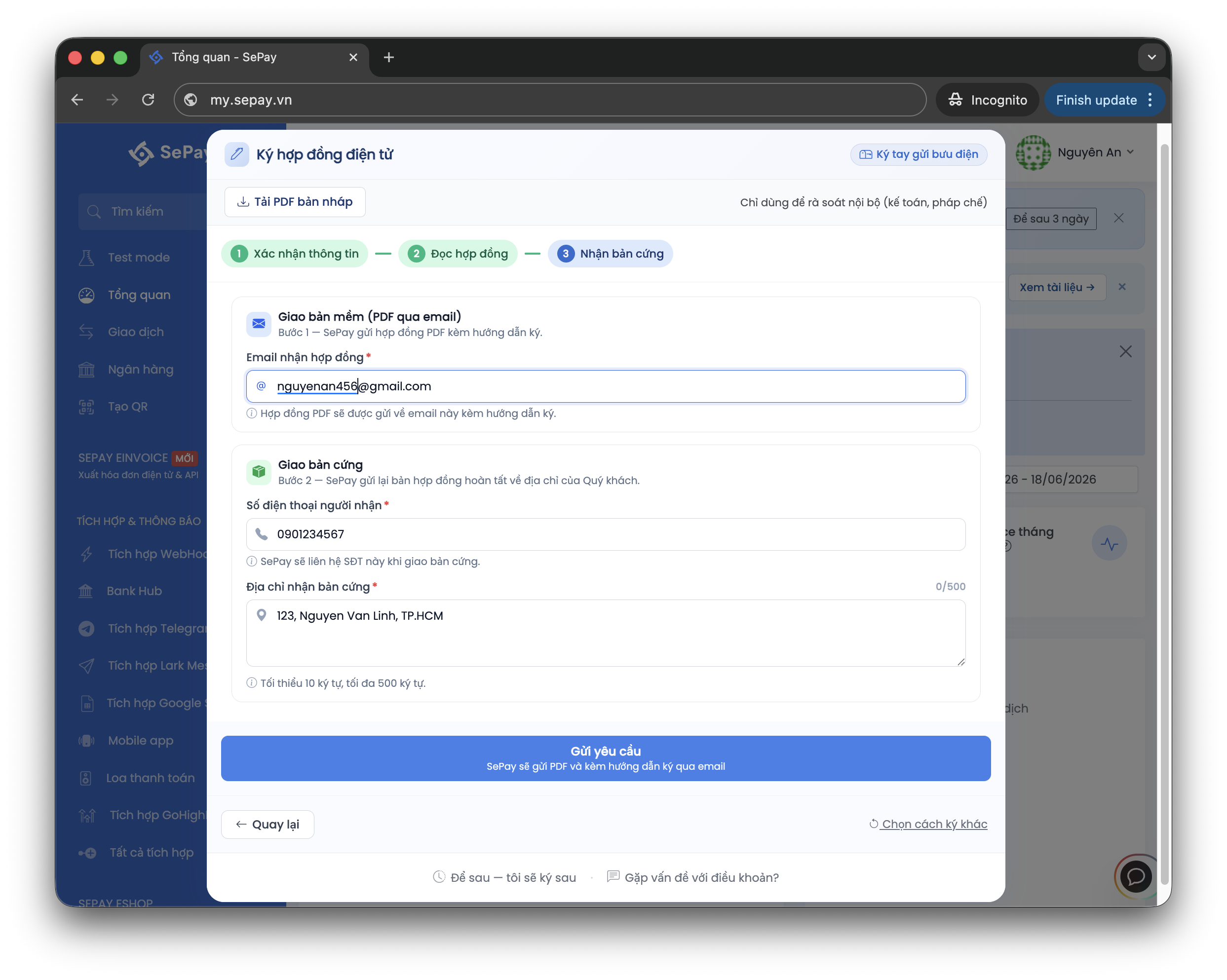Screen dimensions: 1227x980
Task: Click the Loa thanh toán speaker icon
Action: click(86, 778)
